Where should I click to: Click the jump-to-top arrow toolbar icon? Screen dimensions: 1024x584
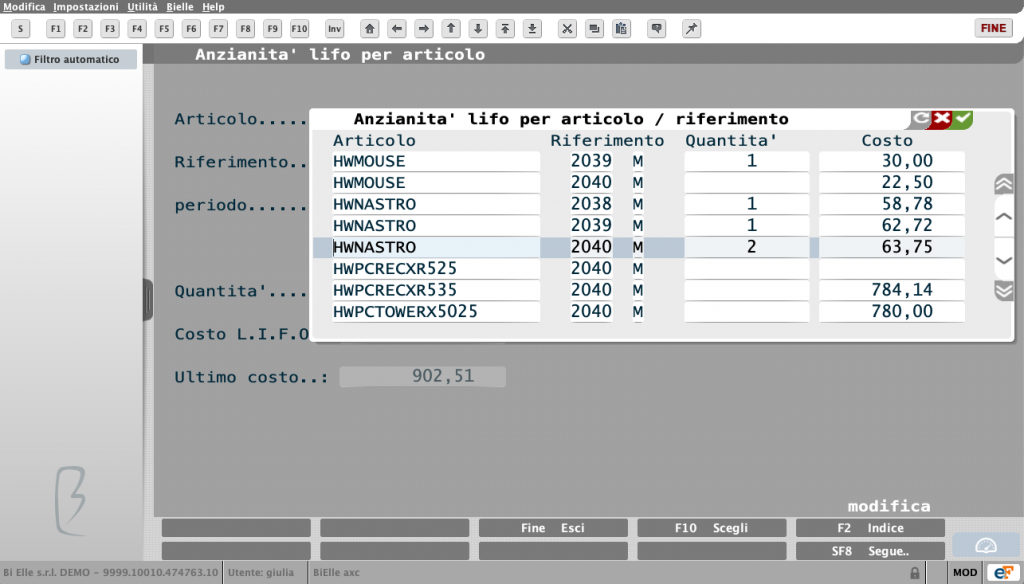click(x=505, y=29)
